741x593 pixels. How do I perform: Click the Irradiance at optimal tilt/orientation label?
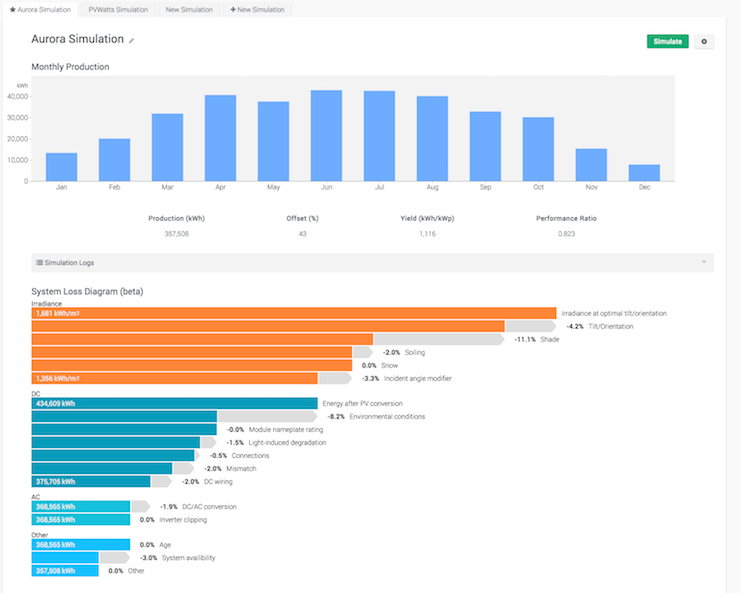point(614,313)
